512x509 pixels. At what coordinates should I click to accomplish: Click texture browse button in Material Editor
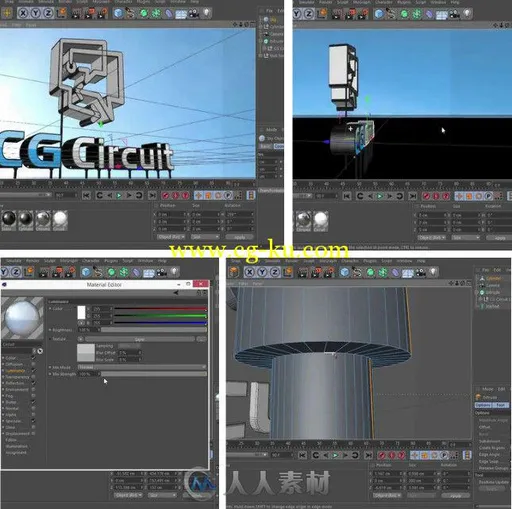point(202,339)
